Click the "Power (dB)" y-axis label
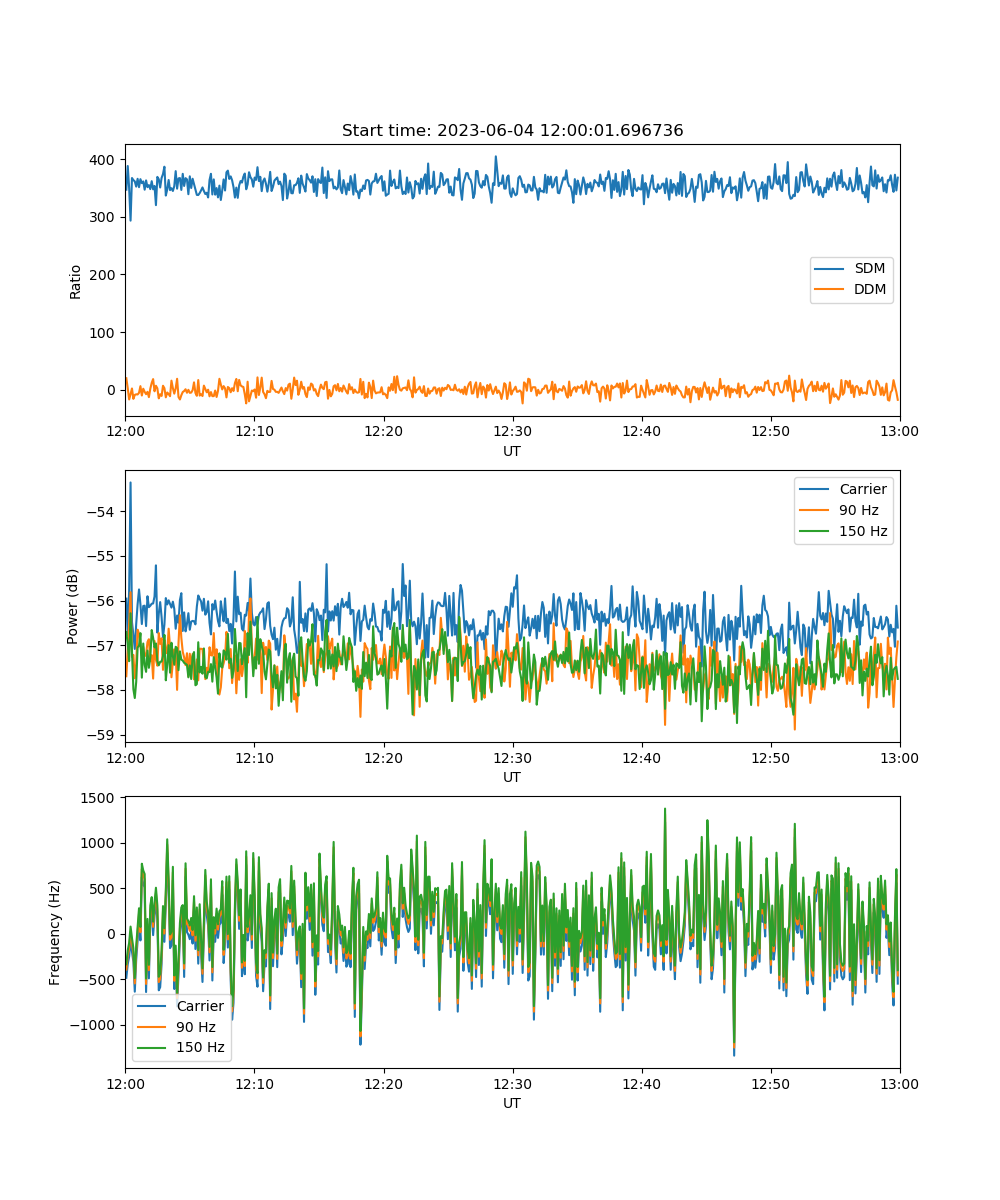Viewport: 1000px width, 1200px height. [73, 607]
